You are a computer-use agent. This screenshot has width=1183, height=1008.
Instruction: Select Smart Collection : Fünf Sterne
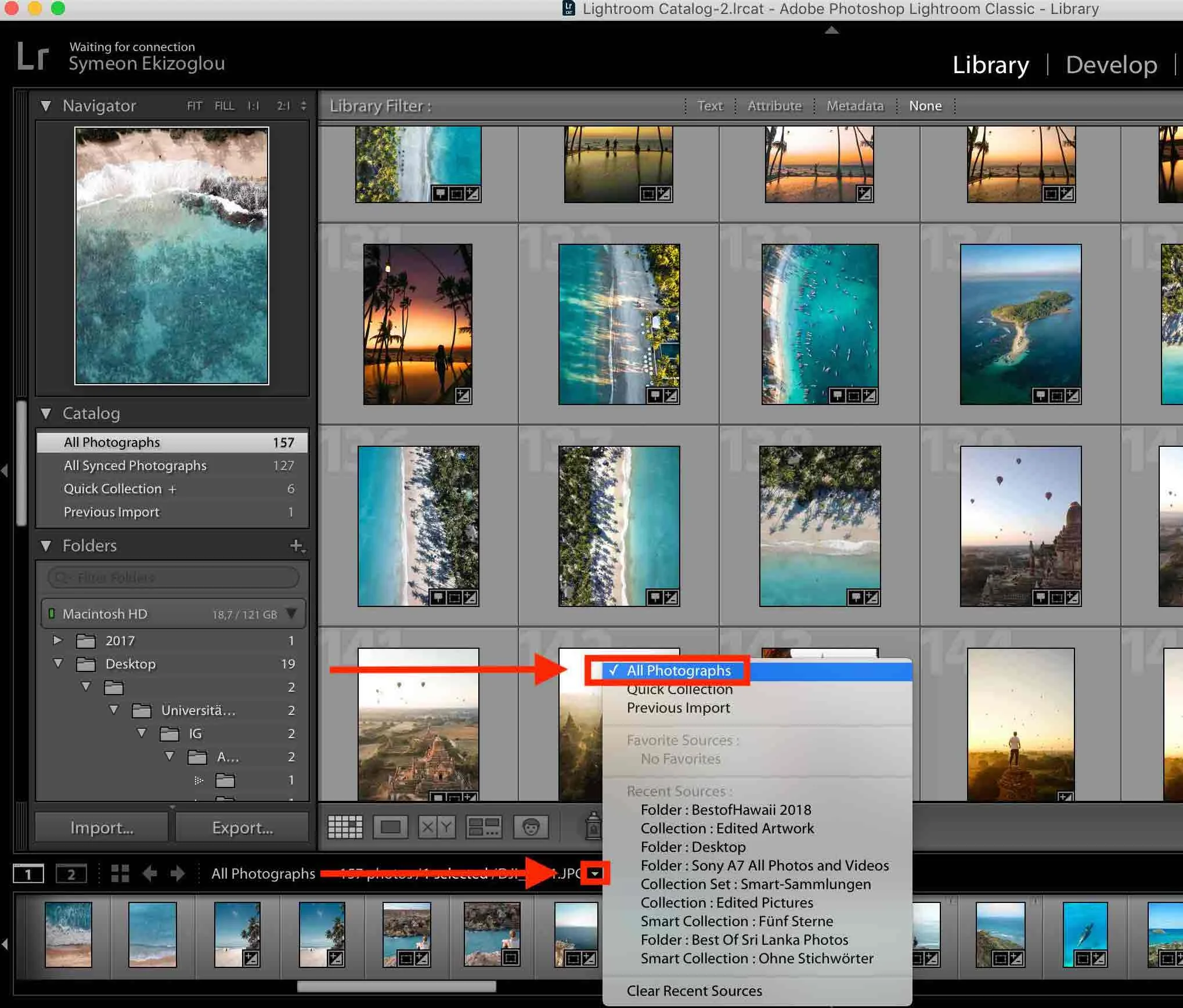(x=757, y=922)
